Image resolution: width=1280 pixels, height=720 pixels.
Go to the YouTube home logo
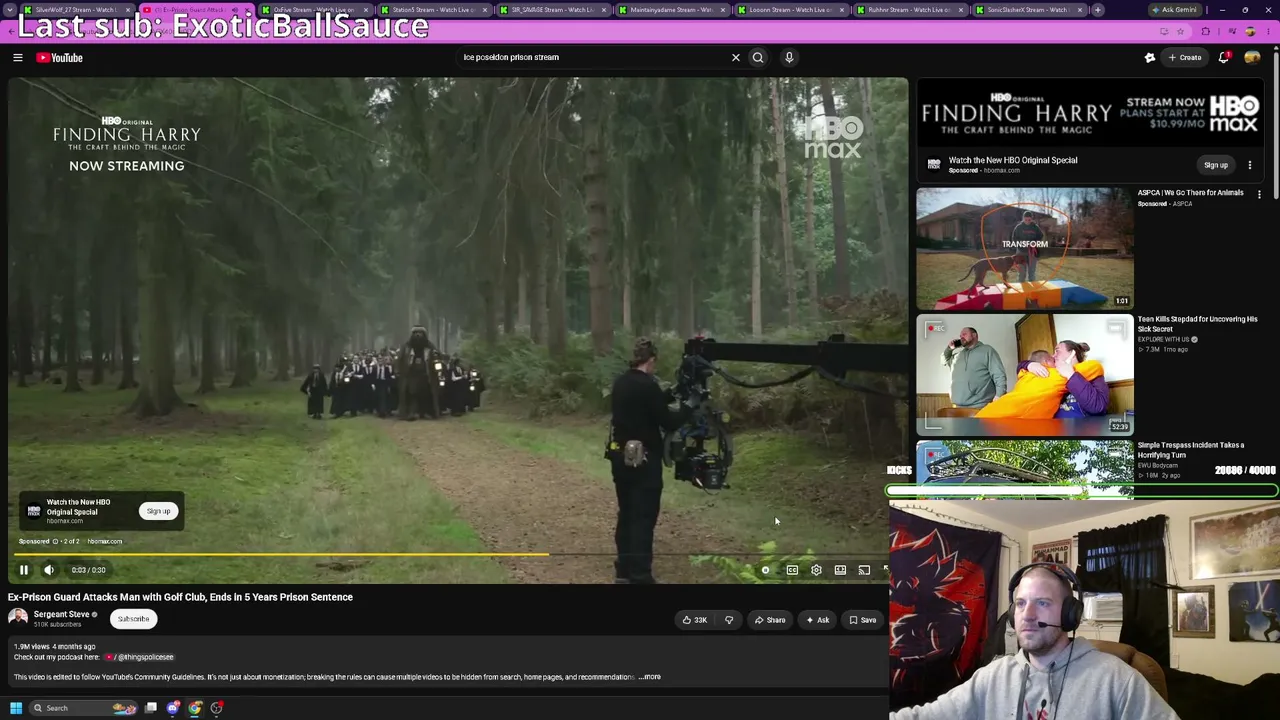click(59, 58)
